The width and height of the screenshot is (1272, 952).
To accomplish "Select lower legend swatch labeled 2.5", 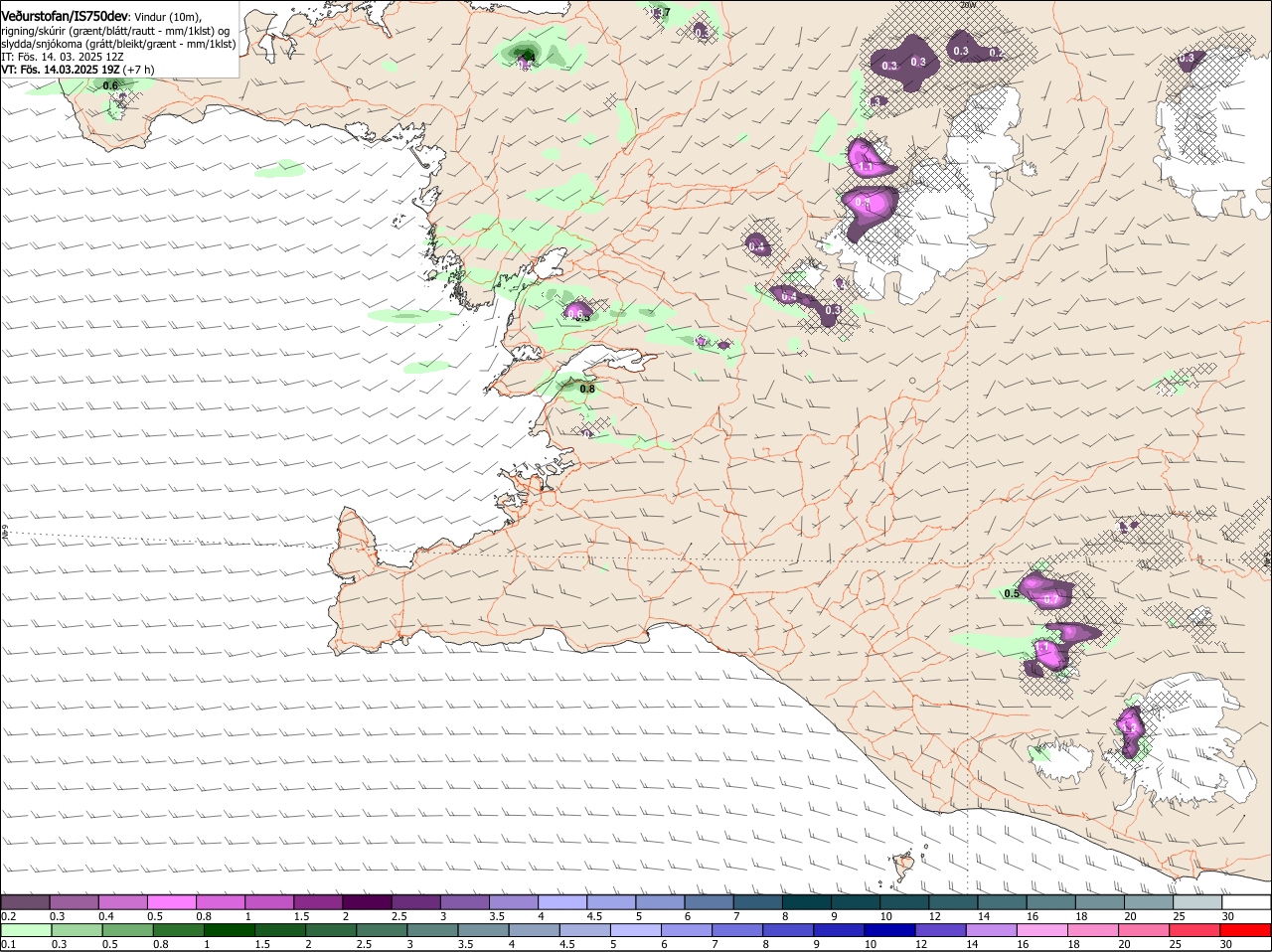I will coord(381,930).
